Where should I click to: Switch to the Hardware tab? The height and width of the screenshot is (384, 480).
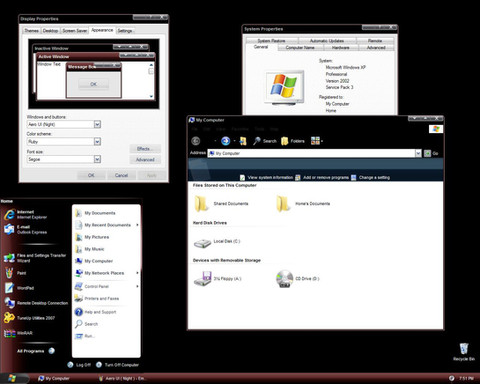click(x=340, y=48)
